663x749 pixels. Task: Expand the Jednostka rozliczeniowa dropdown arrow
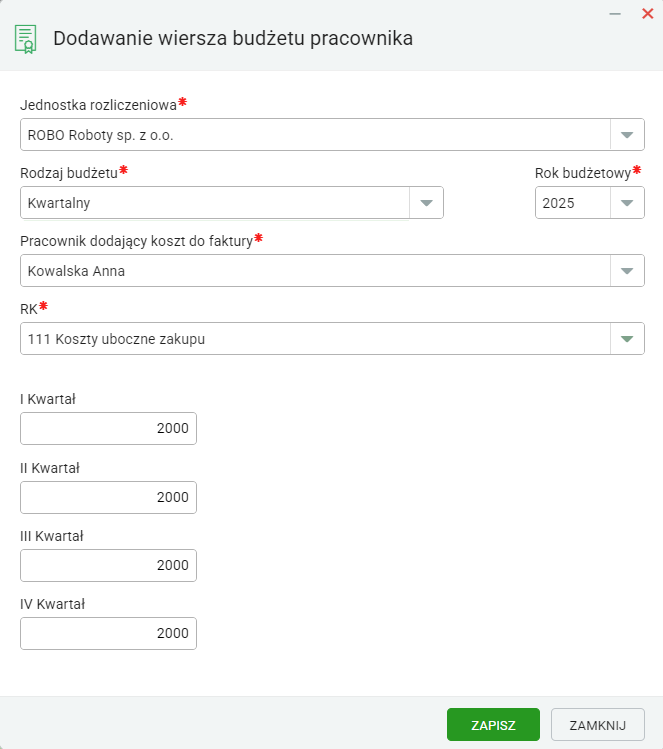coord(627,135)
